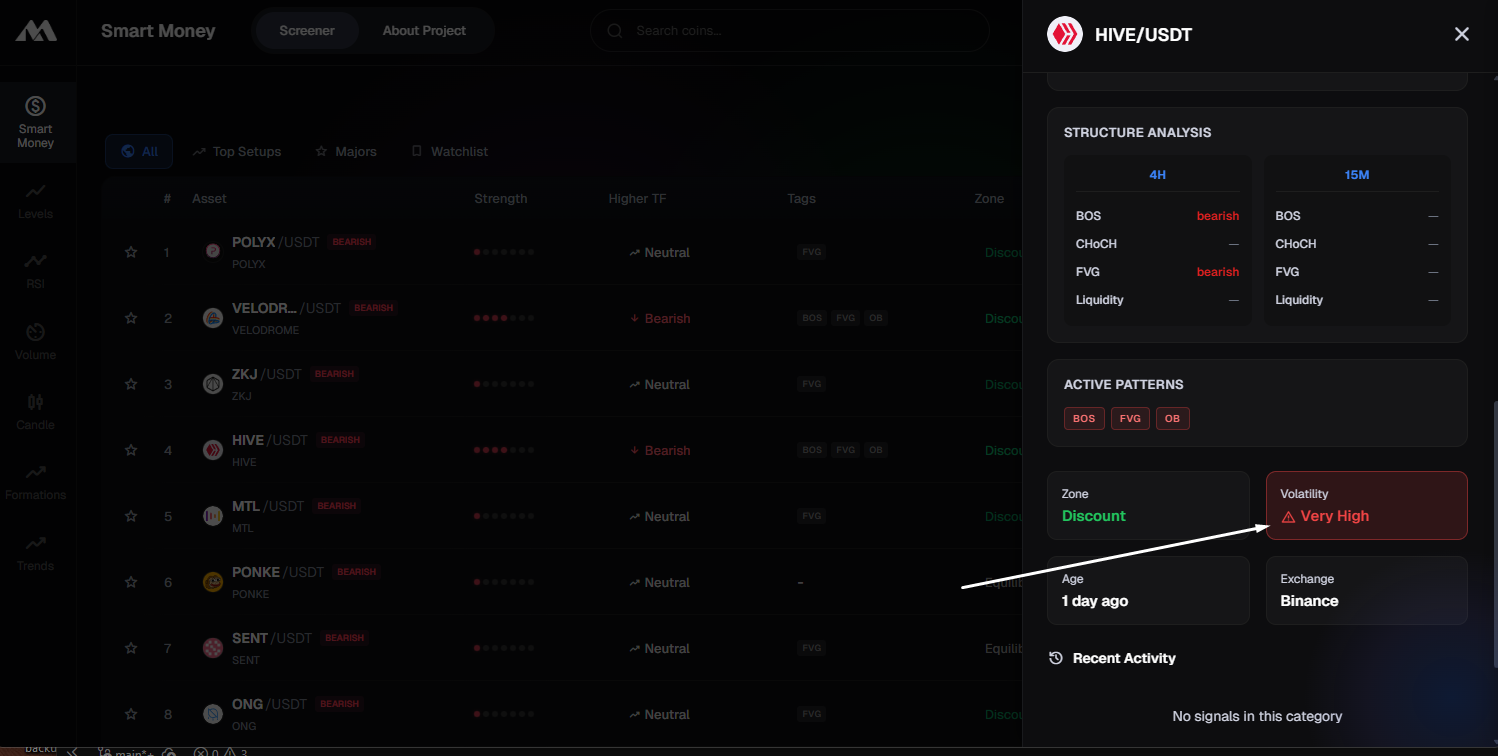1498x756 pixels.
Task: Switch to the Top Setups filter tab
Action: coord(237,152)
